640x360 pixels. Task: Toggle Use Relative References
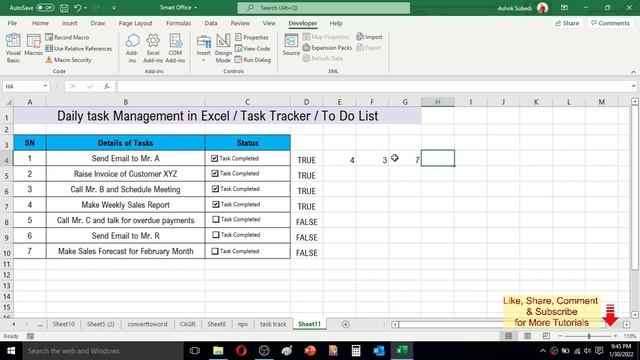tap(78, 49)
